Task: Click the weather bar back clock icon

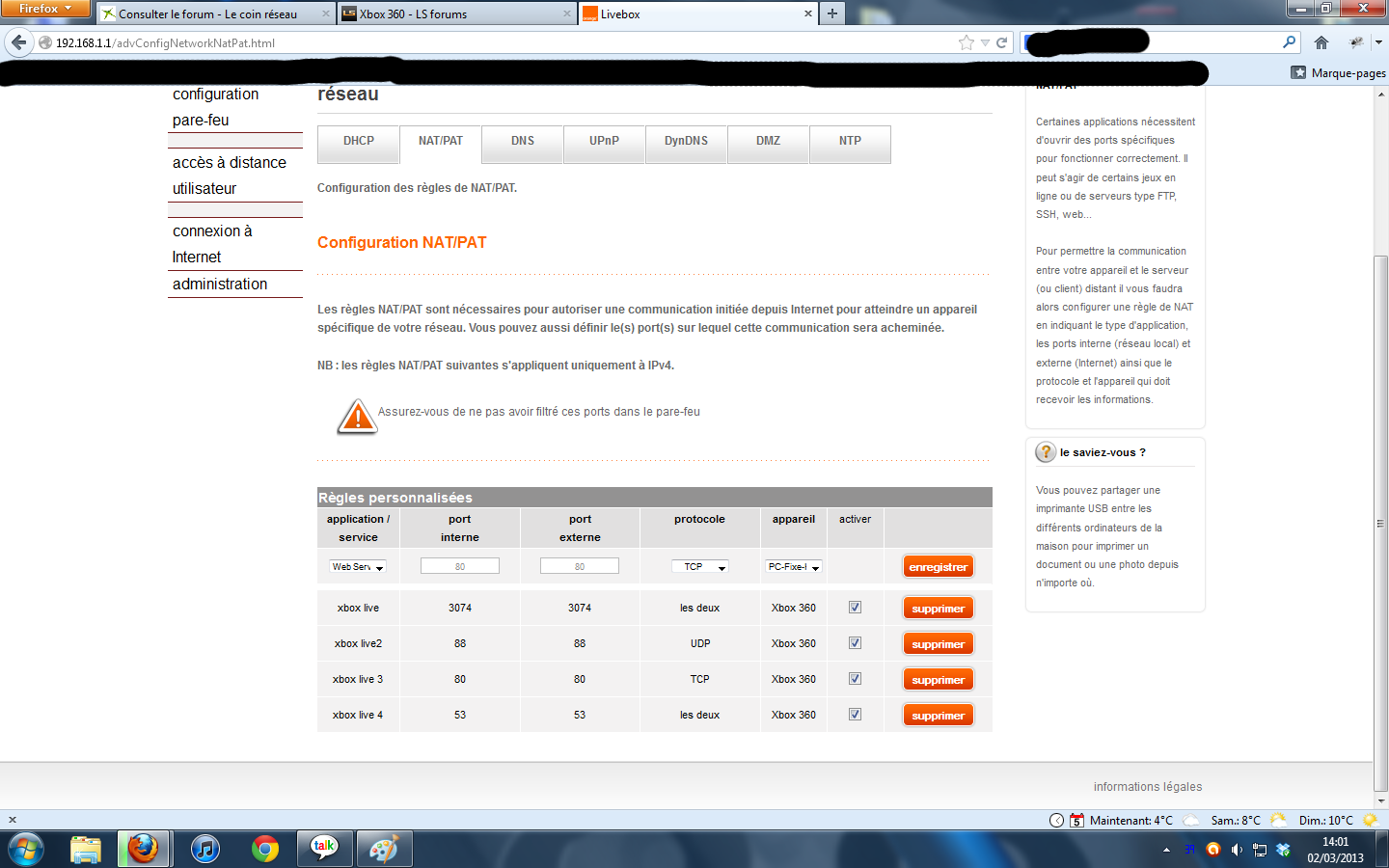Action: (1056, 820)
